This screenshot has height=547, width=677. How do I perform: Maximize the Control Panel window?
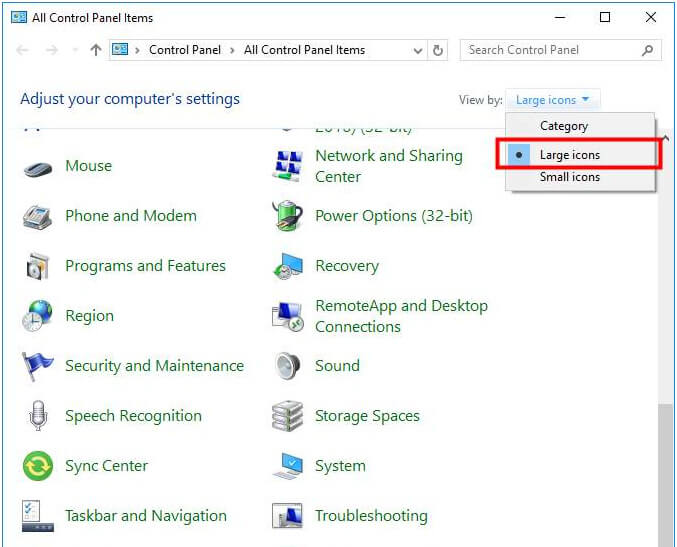coord(605,17)
